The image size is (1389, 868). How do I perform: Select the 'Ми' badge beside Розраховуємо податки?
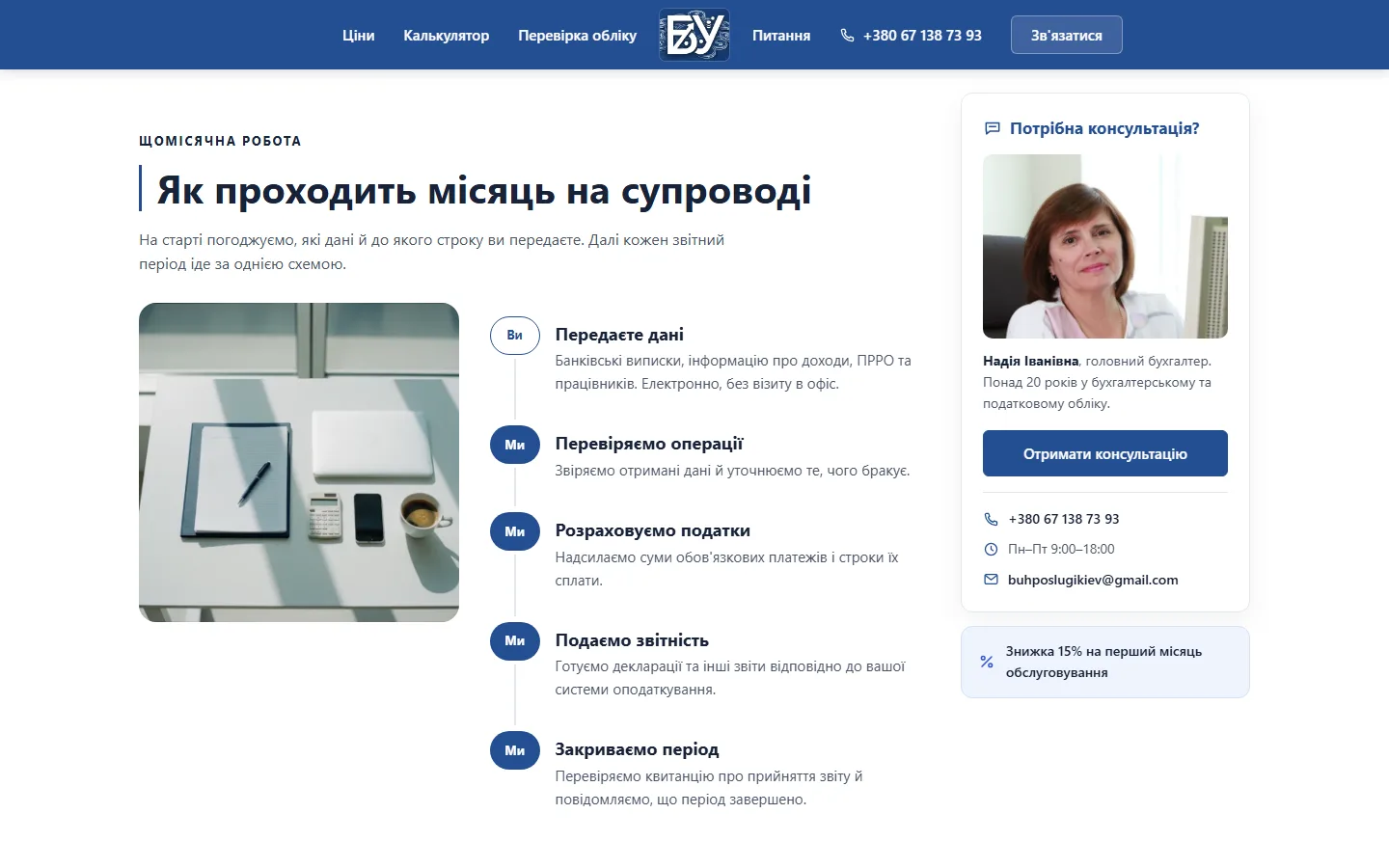click(515, 531)
